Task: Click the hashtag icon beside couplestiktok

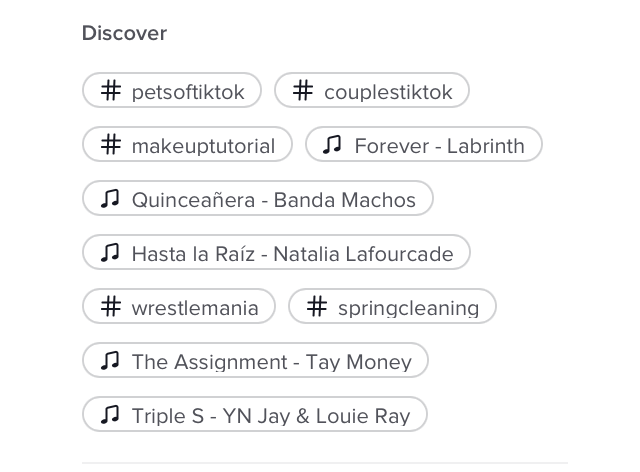Action: coord(303,91)
